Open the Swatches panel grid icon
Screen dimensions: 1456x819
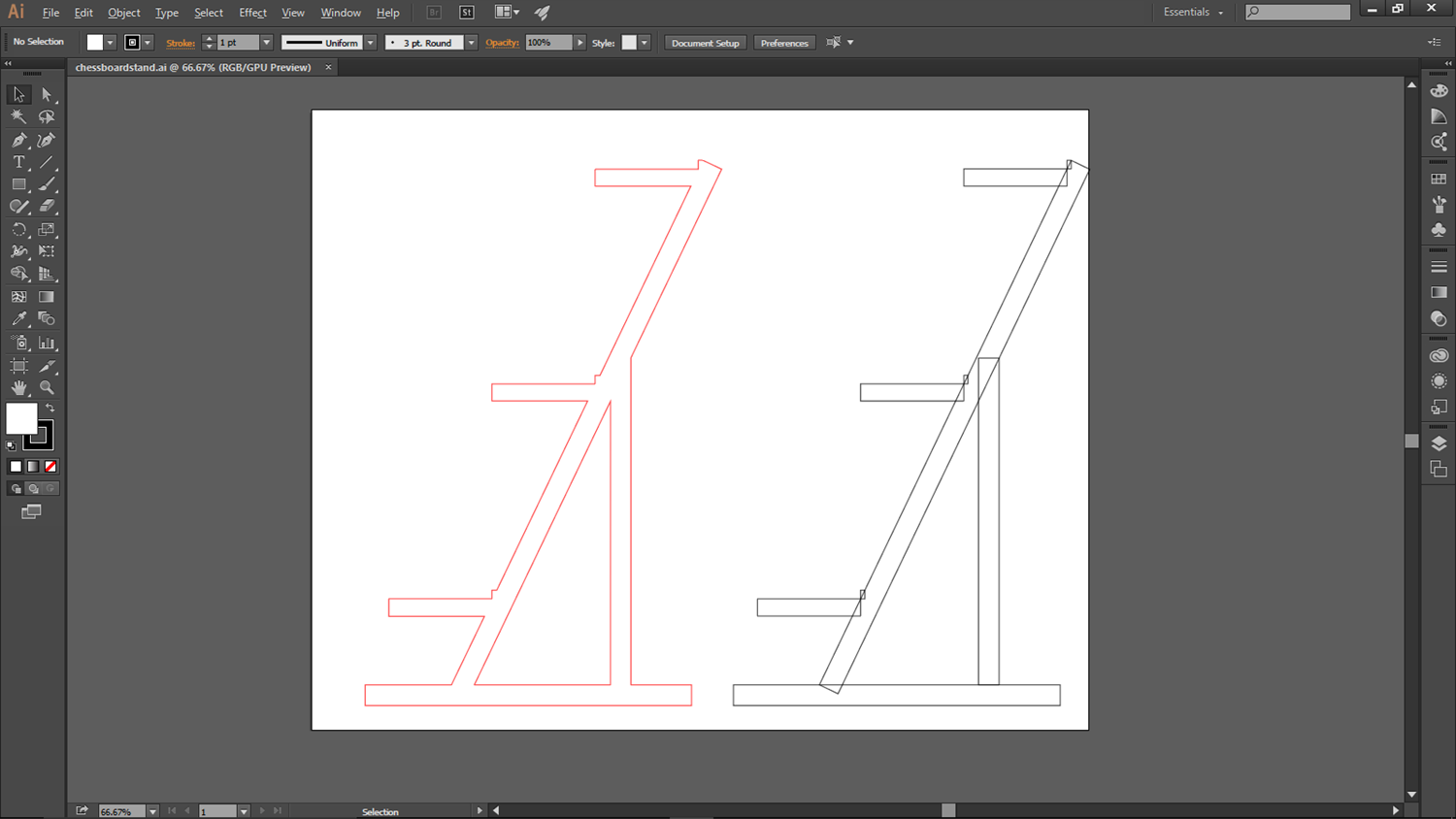1439,180
